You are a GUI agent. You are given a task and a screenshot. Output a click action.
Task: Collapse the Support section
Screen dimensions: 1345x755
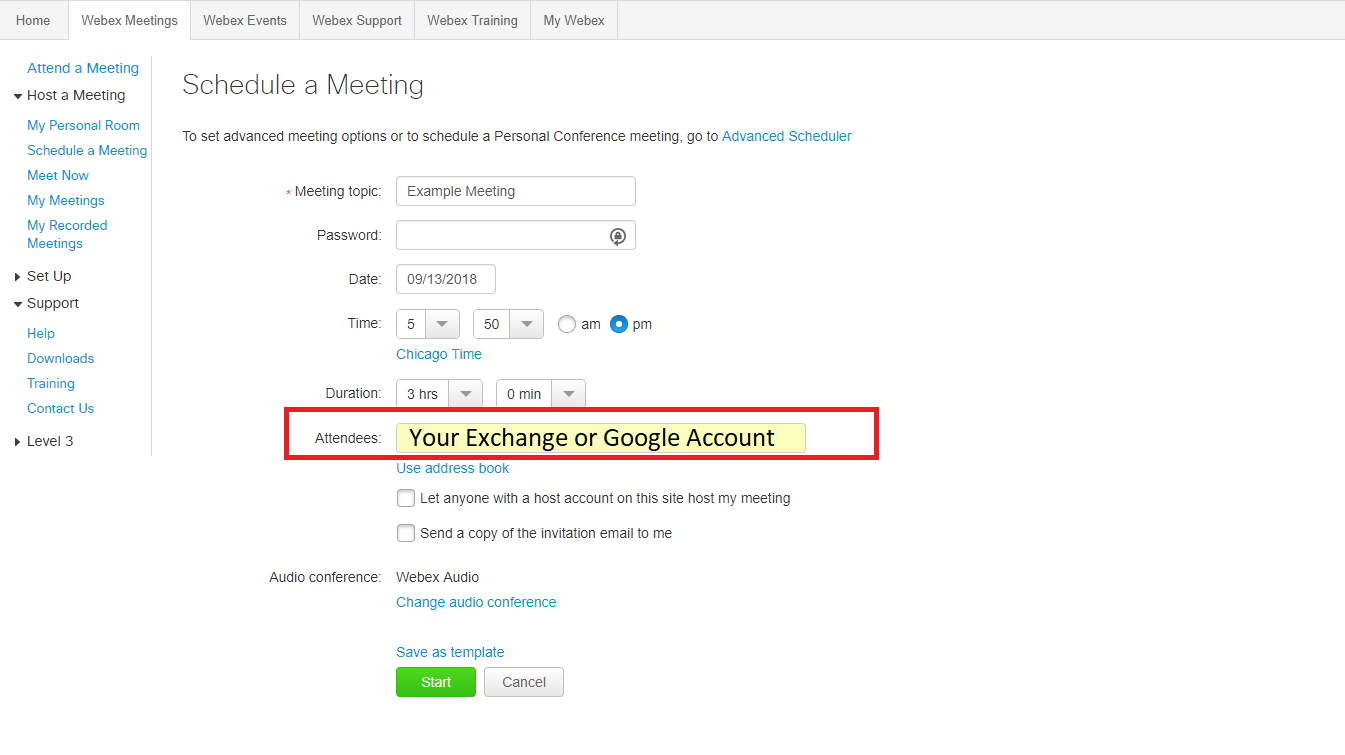tap(46, 303)
